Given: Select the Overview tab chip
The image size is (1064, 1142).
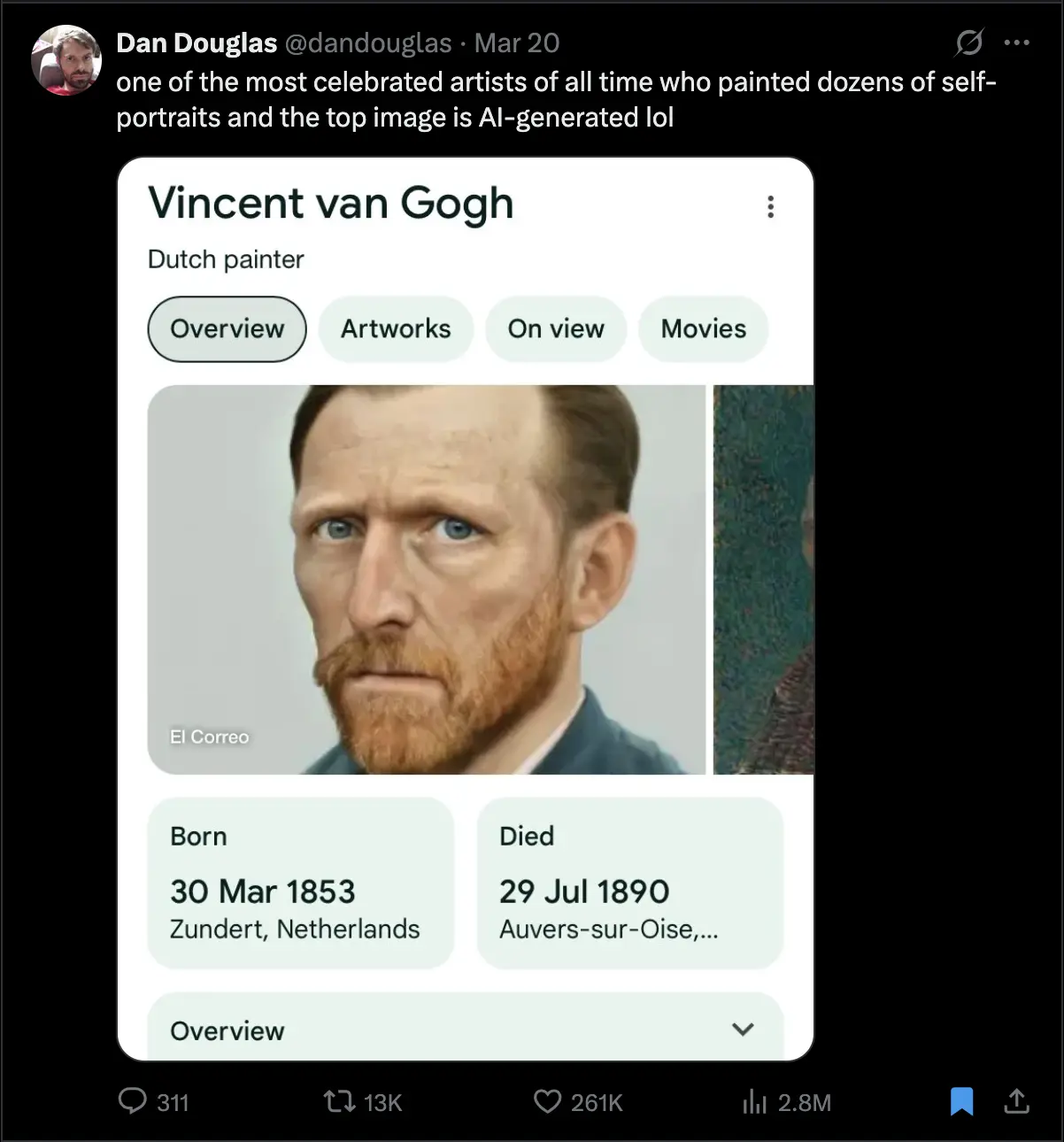Looking at the screenshot, I should click(227, 328).
